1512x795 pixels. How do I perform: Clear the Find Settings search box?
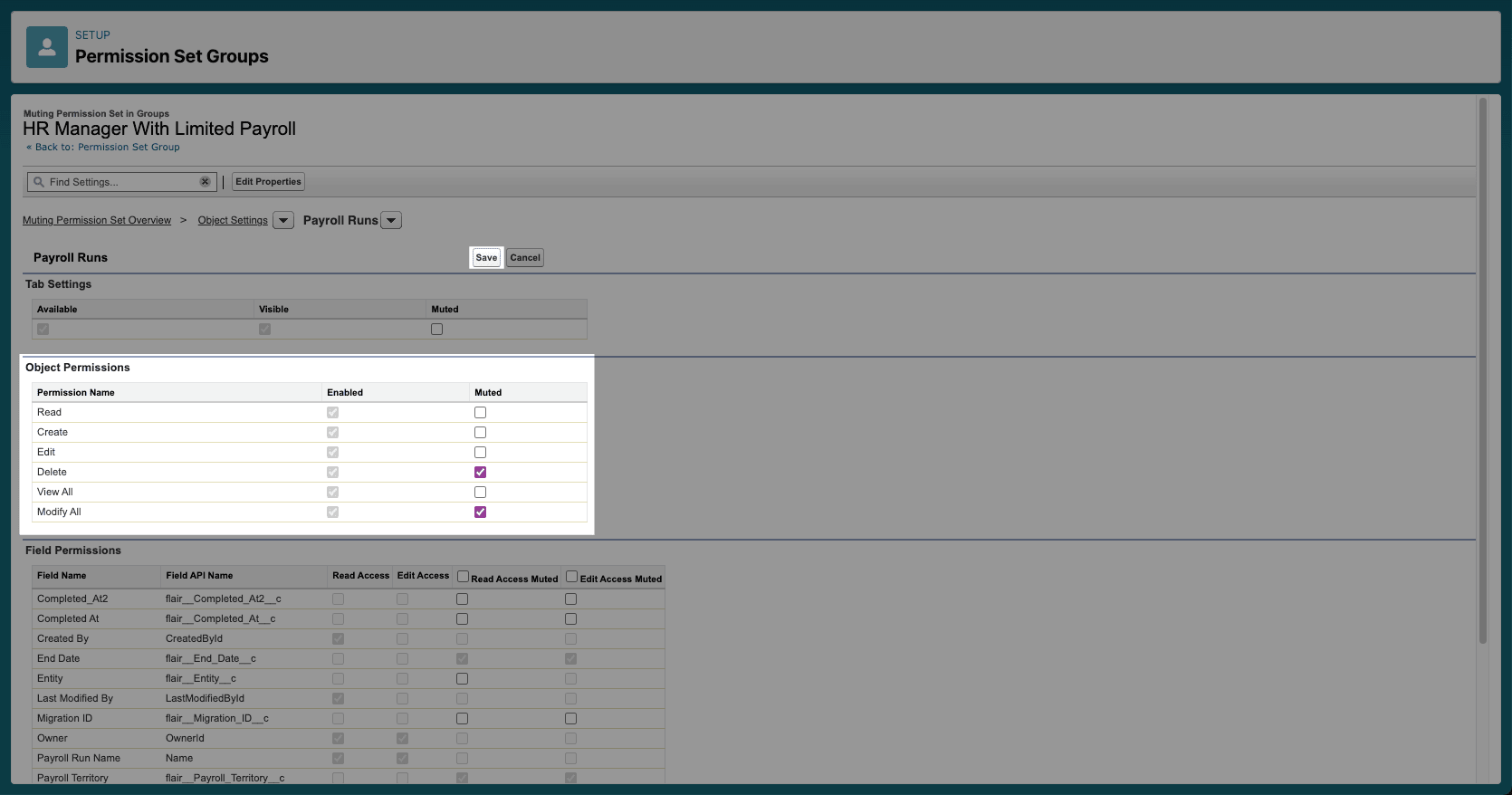[x=206, y=182]
